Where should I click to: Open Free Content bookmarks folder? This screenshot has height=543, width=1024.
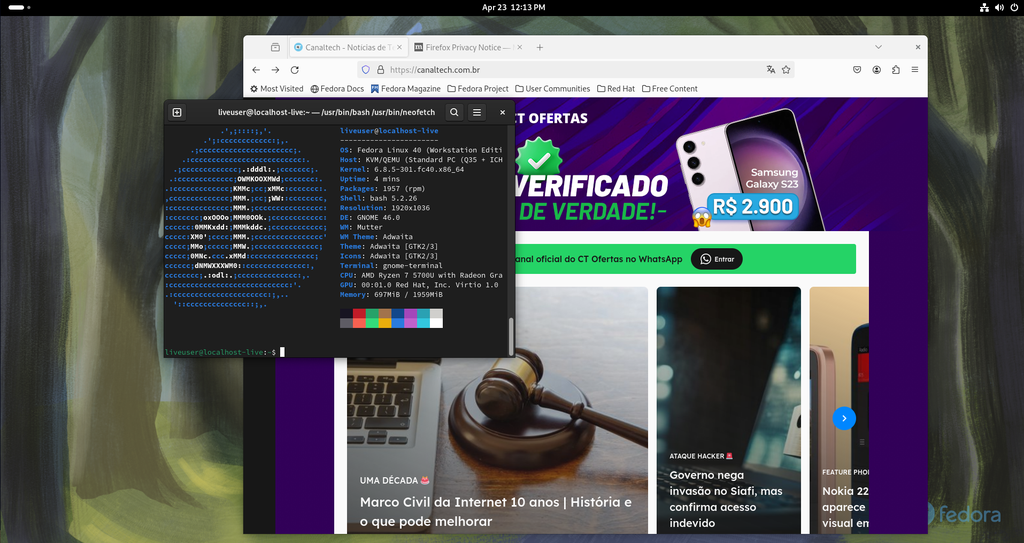pyautogui.click(x=669, y=89)
